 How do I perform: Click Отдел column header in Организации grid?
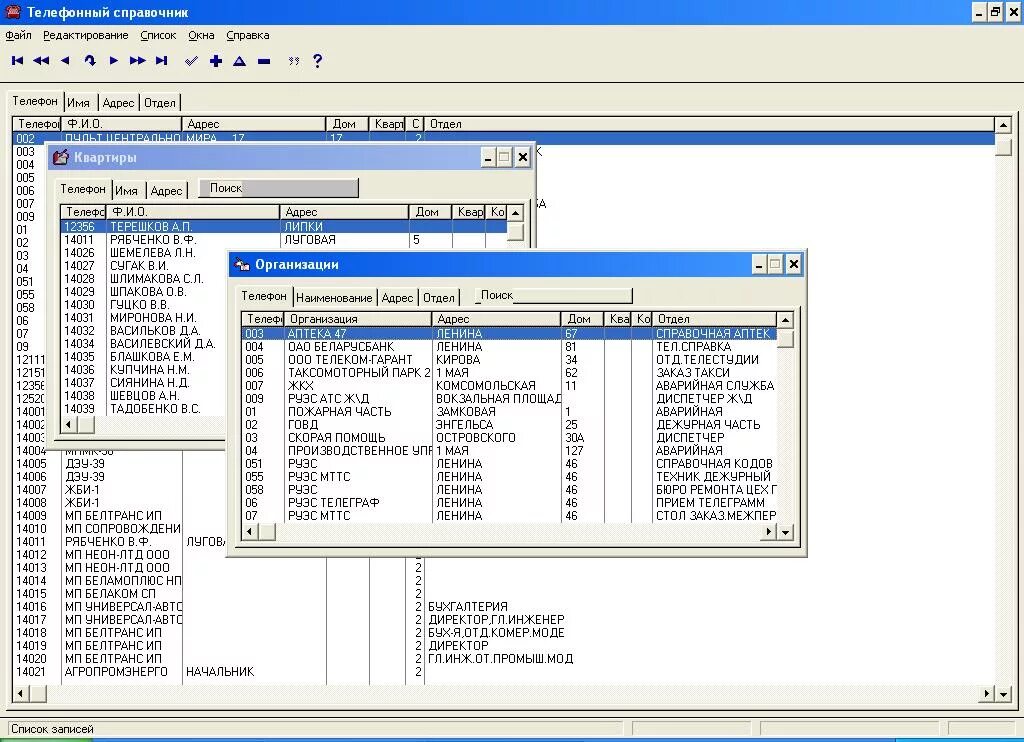[x=714, y=319]
